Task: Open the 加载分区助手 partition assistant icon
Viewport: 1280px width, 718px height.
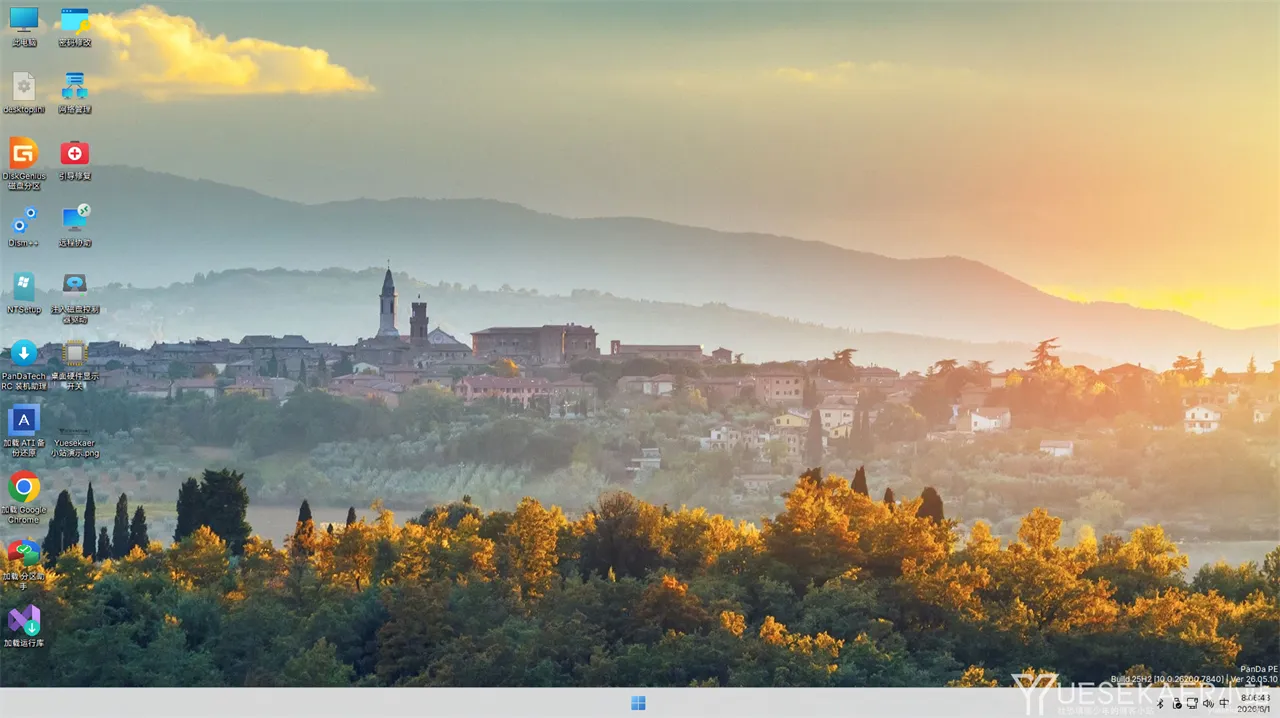Action: (24, 564)
